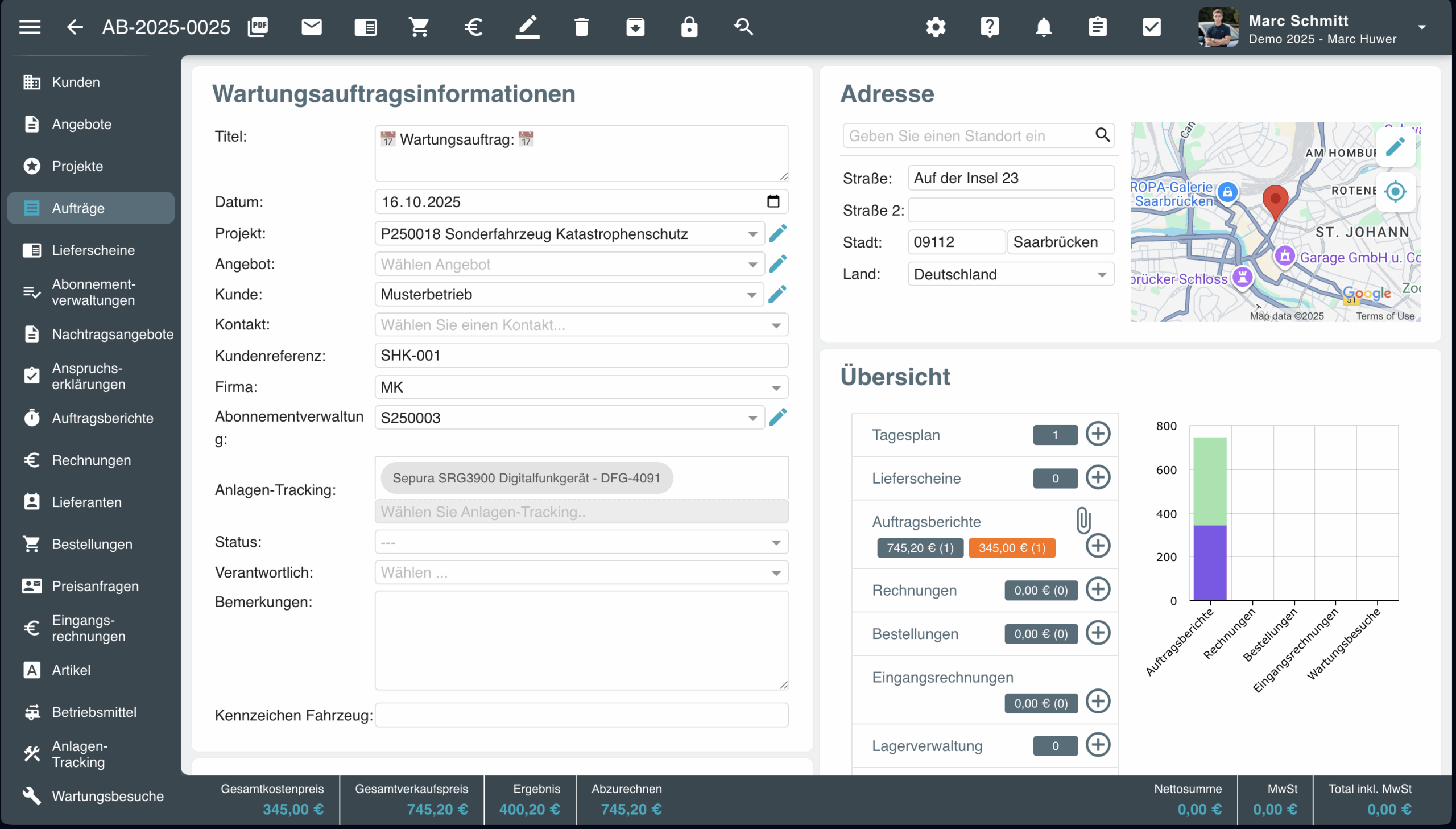Delete order via trash icon
The width and height of the screenshot is (1456, 829).
point(581,27)
